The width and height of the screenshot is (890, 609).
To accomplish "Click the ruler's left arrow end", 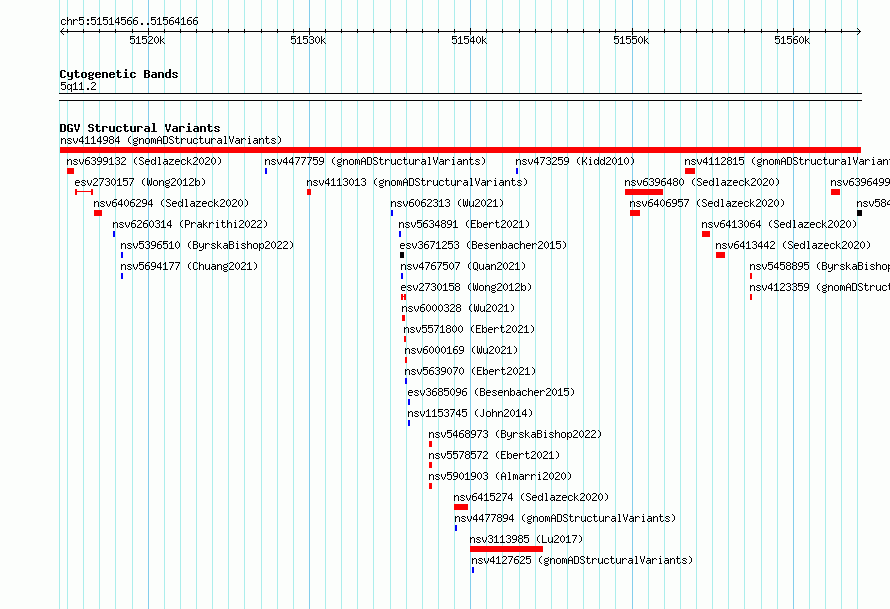I will click(62, 31).
